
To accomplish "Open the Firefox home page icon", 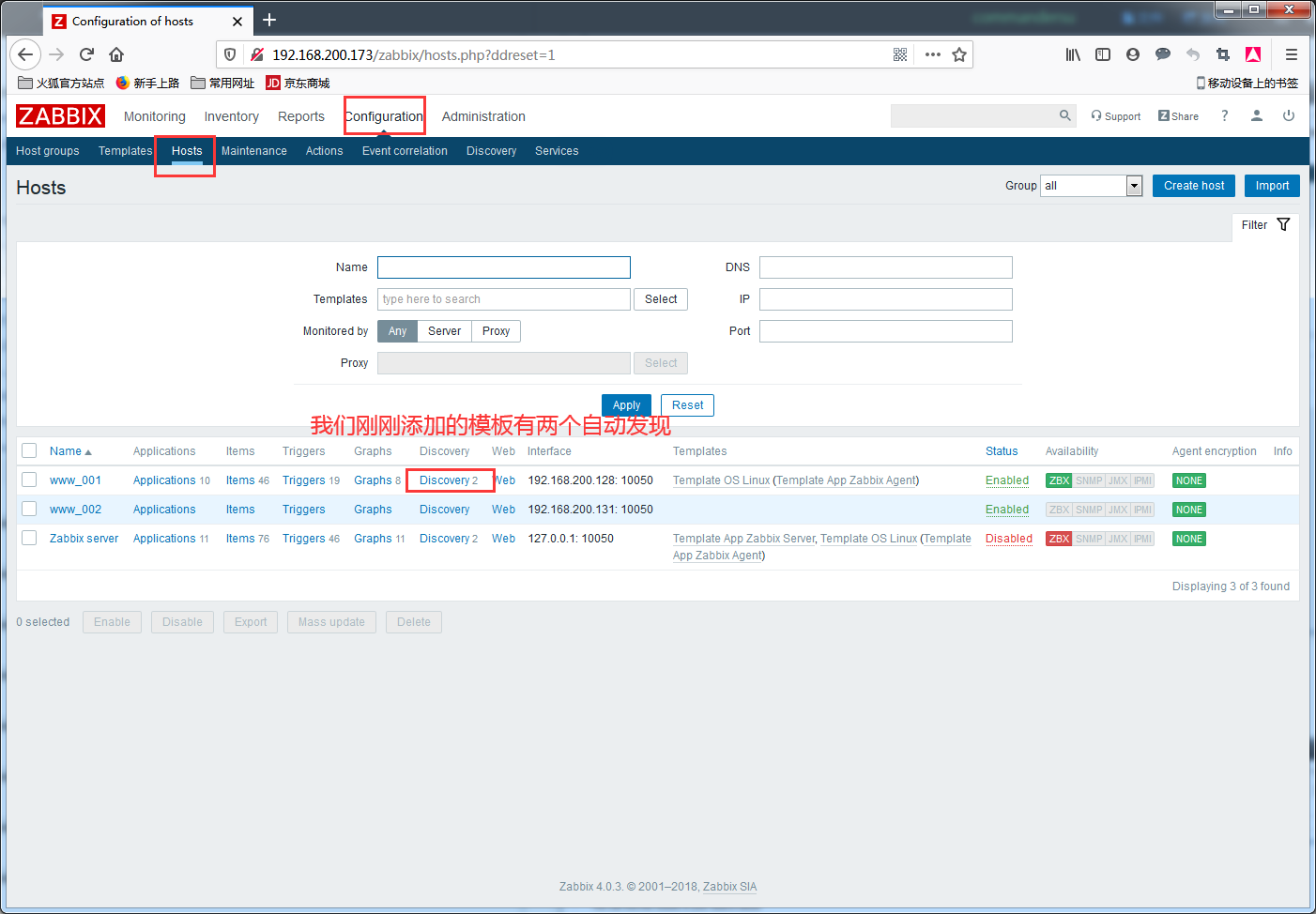I will (x=116, y=54).
